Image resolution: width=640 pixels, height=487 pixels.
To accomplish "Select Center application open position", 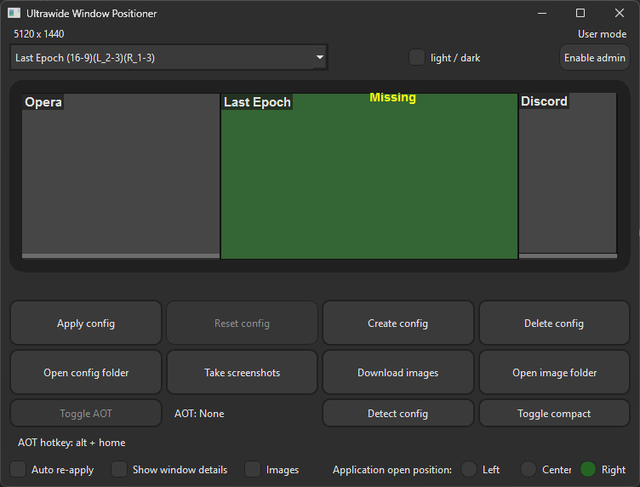I will tap(528, 469).
